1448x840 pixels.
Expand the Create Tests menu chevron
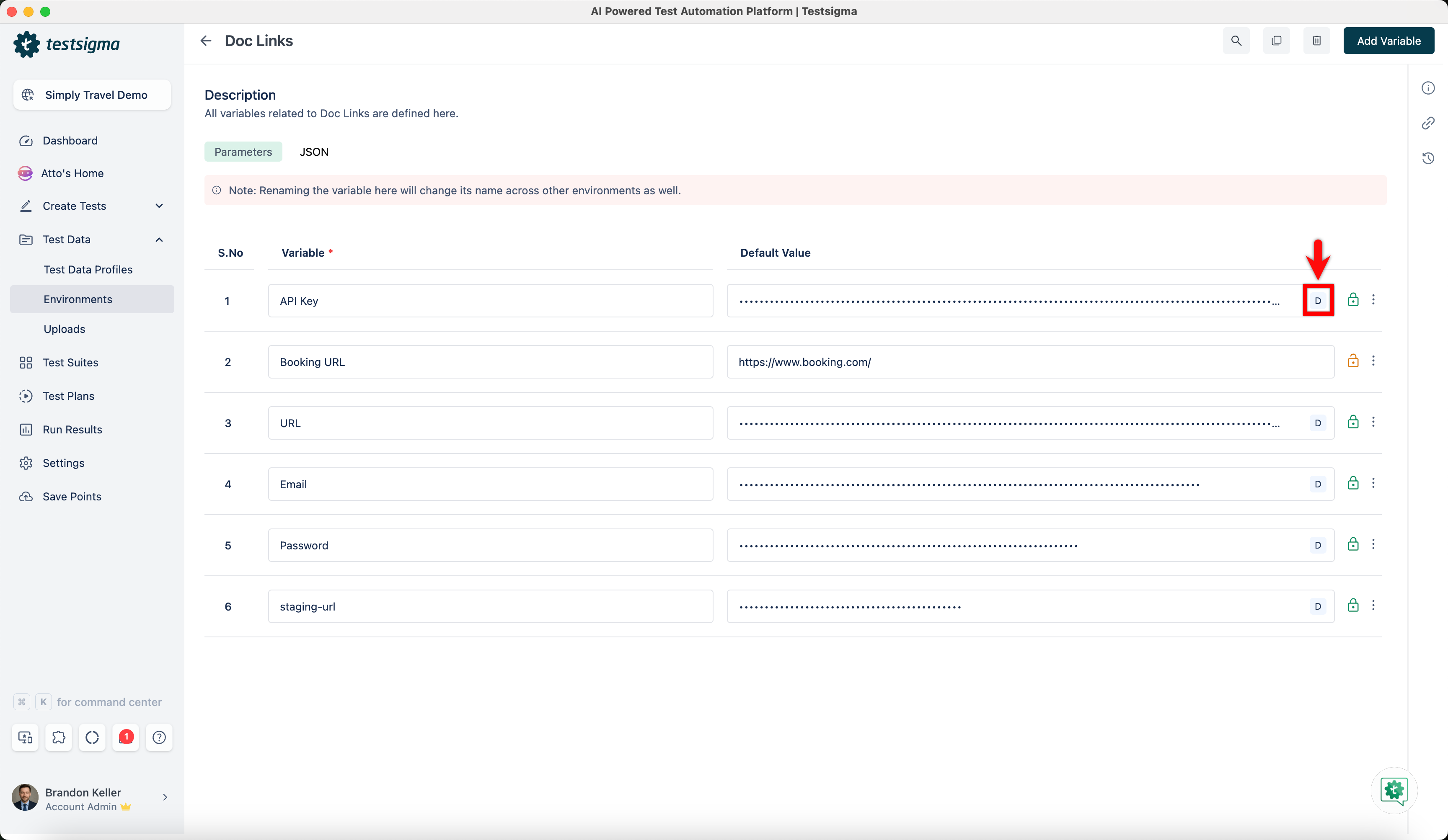click(x=159, y=206)
